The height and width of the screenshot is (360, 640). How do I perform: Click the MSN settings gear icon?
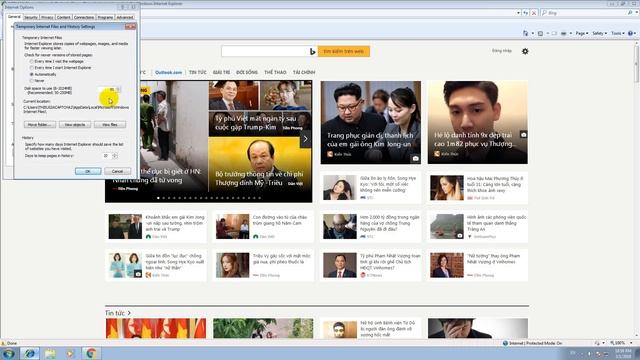point(525,51)
